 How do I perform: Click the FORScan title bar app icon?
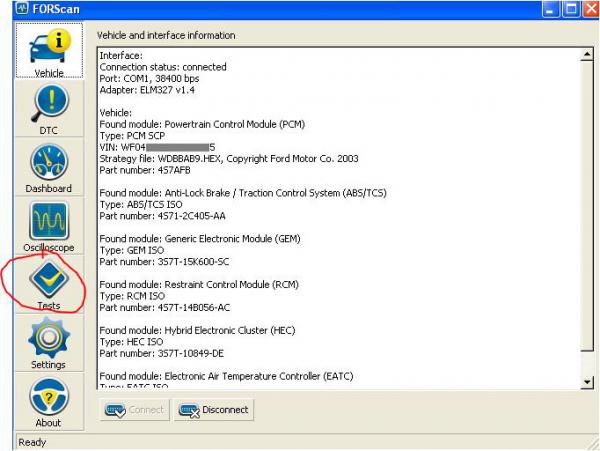(x=11, y=9)
